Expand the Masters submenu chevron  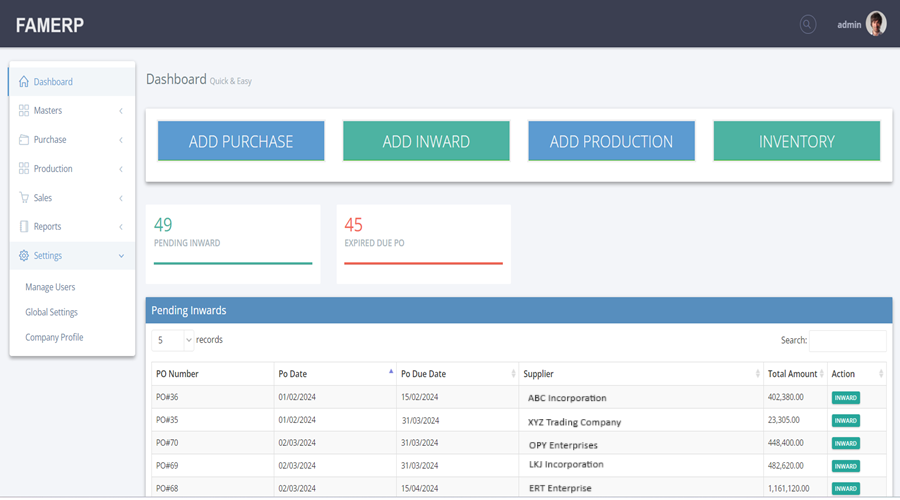coord(121,111)
